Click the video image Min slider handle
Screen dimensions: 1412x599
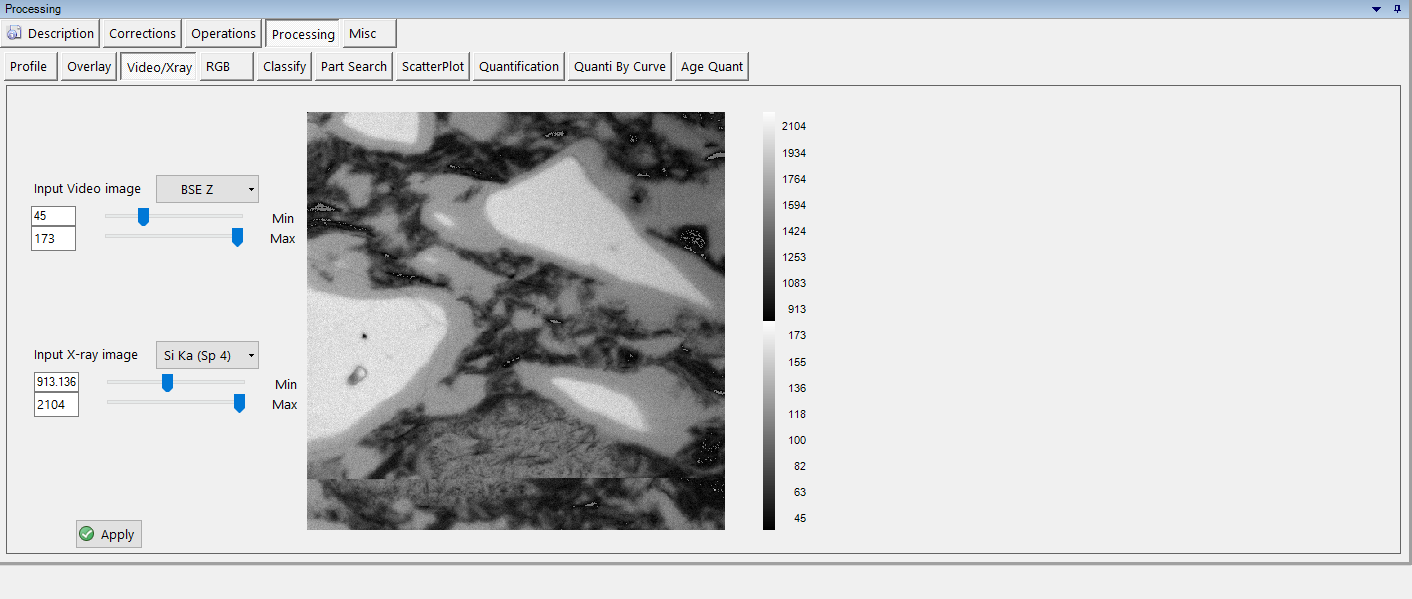click(143, 217)
